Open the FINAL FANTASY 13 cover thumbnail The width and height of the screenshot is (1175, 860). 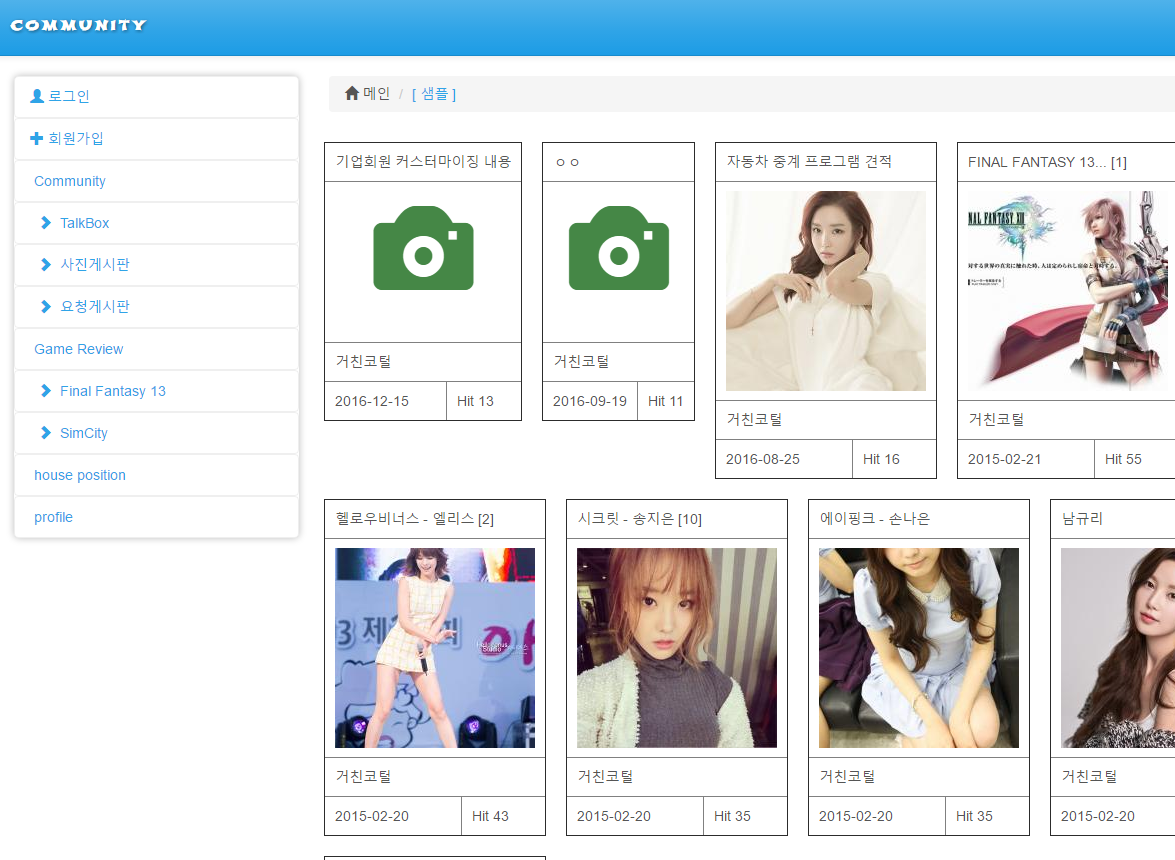(1066, 290)
